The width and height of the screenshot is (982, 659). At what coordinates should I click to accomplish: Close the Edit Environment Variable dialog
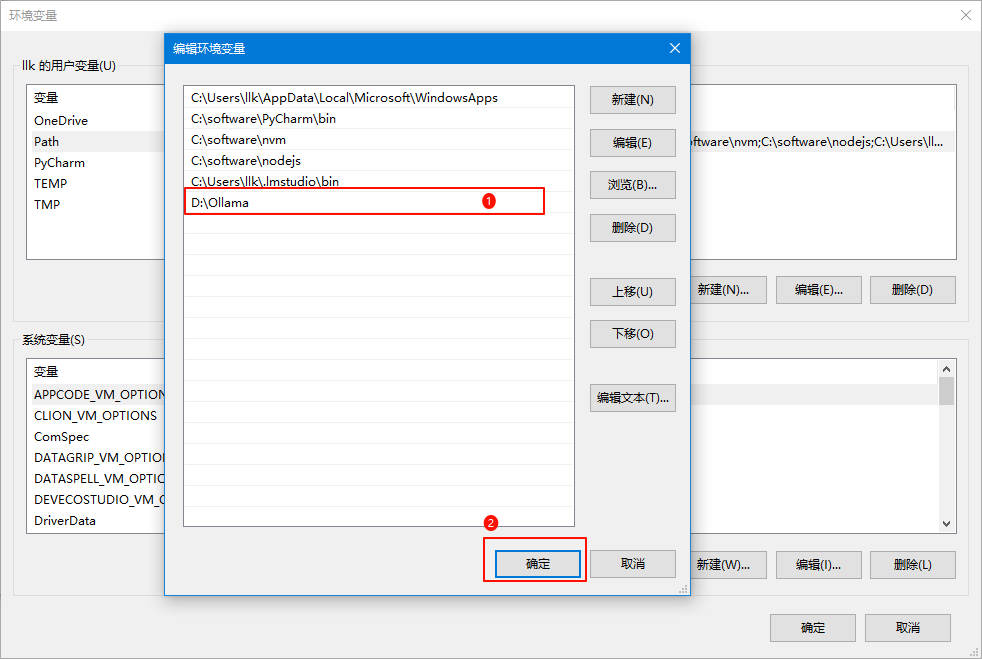(x=675, y=48)
